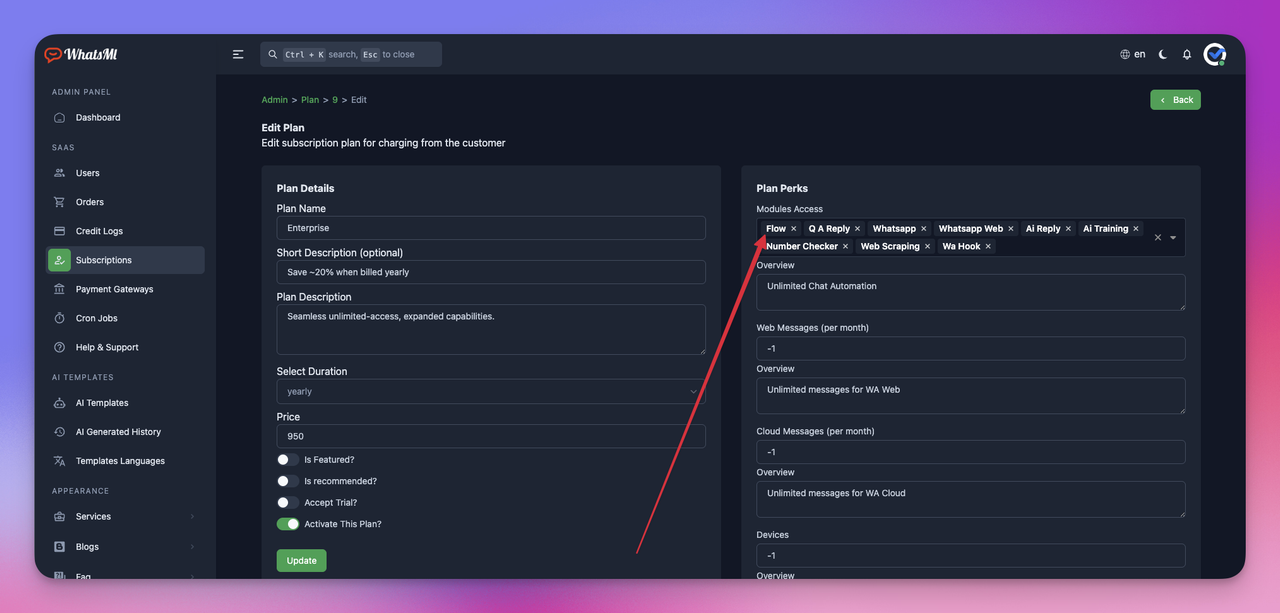The image size is (1280, 613).
Task: Expand the Modules Access dropdown arrow
Action: tap(1173, 238)
